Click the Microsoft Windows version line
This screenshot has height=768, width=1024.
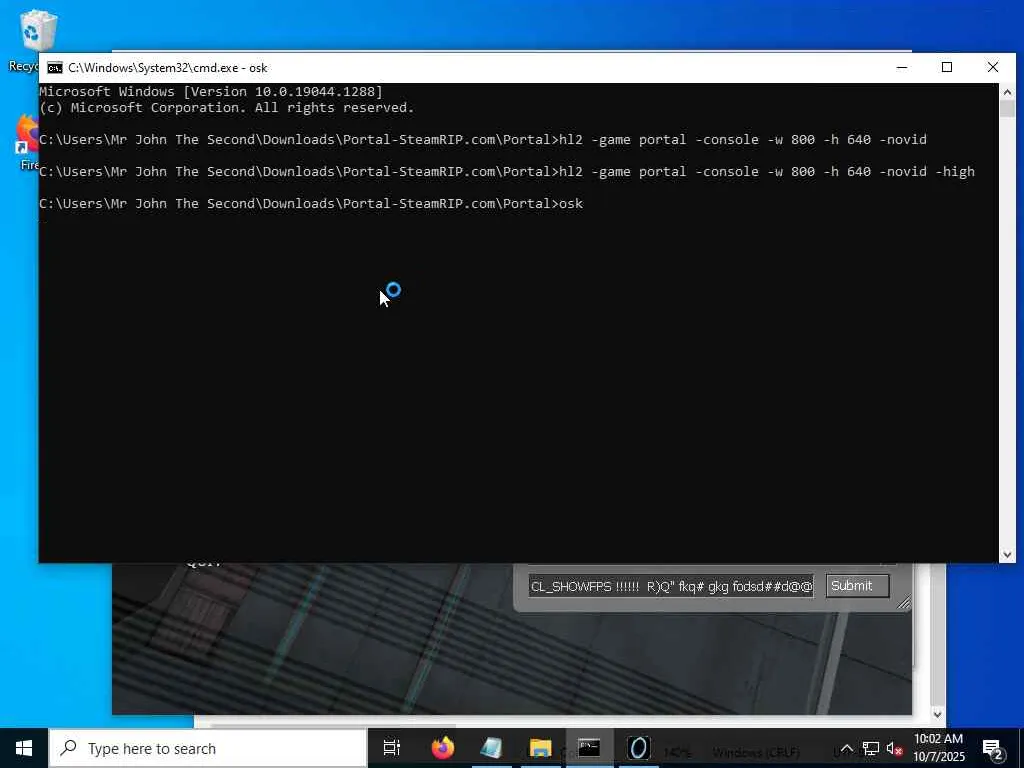pos(211,92)
